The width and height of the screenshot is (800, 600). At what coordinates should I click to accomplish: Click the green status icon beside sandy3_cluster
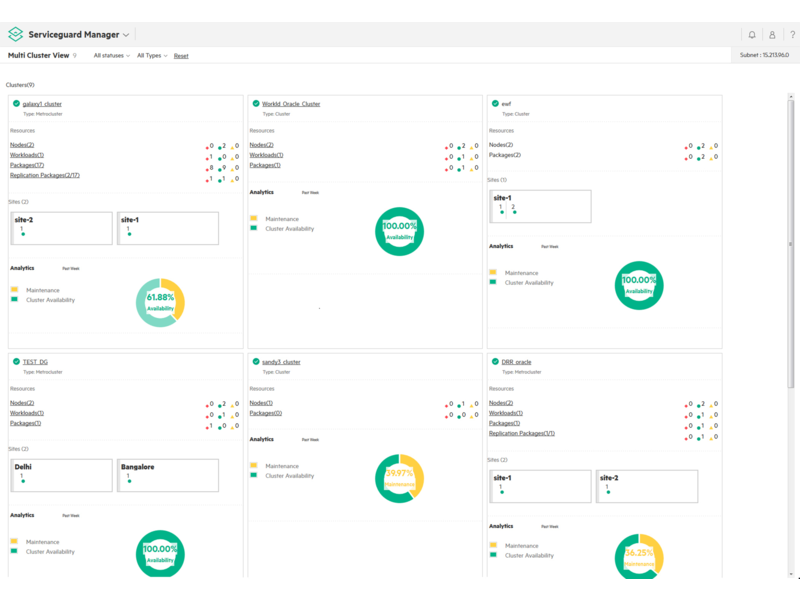(x=256, y=362)
